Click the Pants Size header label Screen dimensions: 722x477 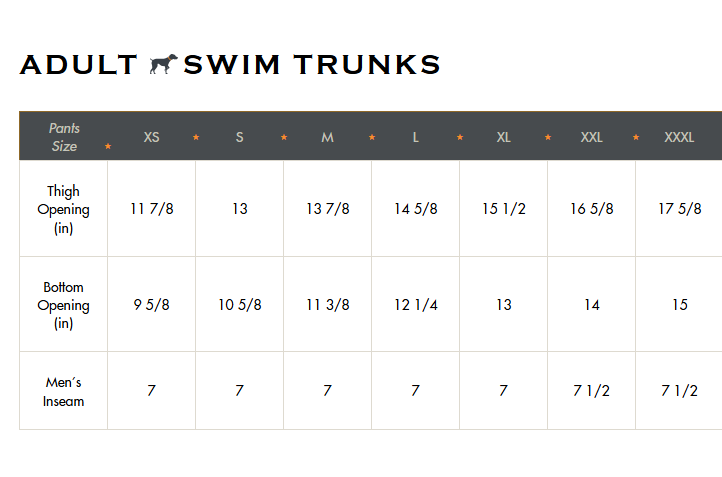[x=64, y=137]
